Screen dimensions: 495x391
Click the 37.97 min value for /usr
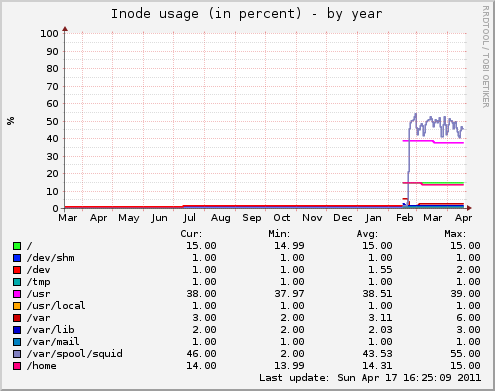pos(289,294)
